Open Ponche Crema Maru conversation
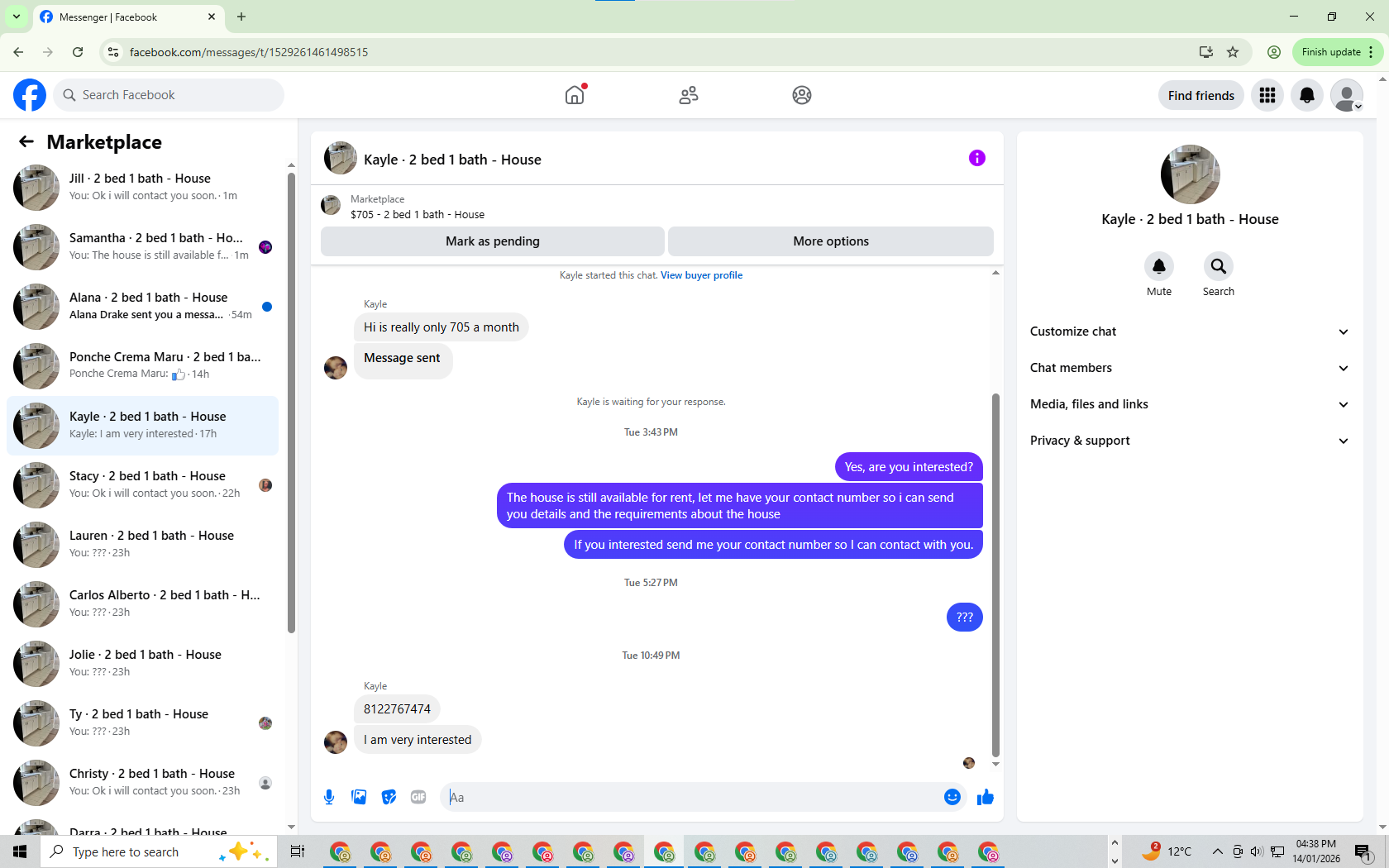 pos(142,366)
